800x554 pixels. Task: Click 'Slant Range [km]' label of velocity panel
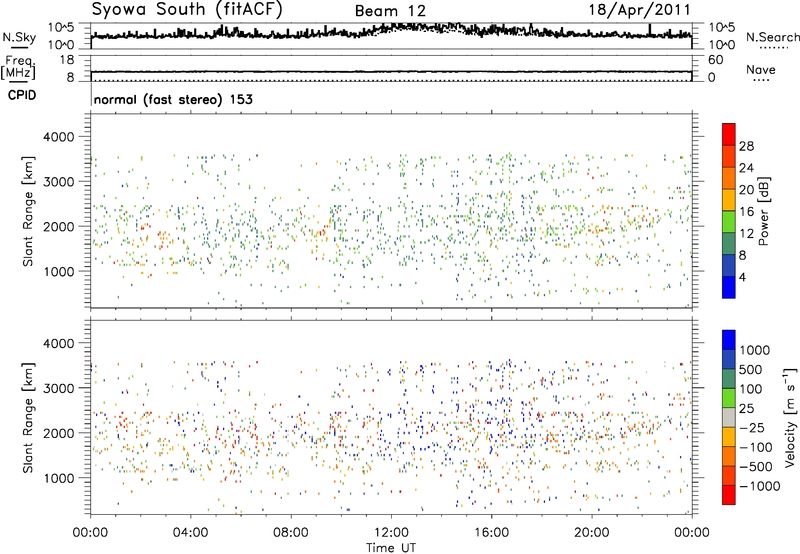click(x=28, y=417)
